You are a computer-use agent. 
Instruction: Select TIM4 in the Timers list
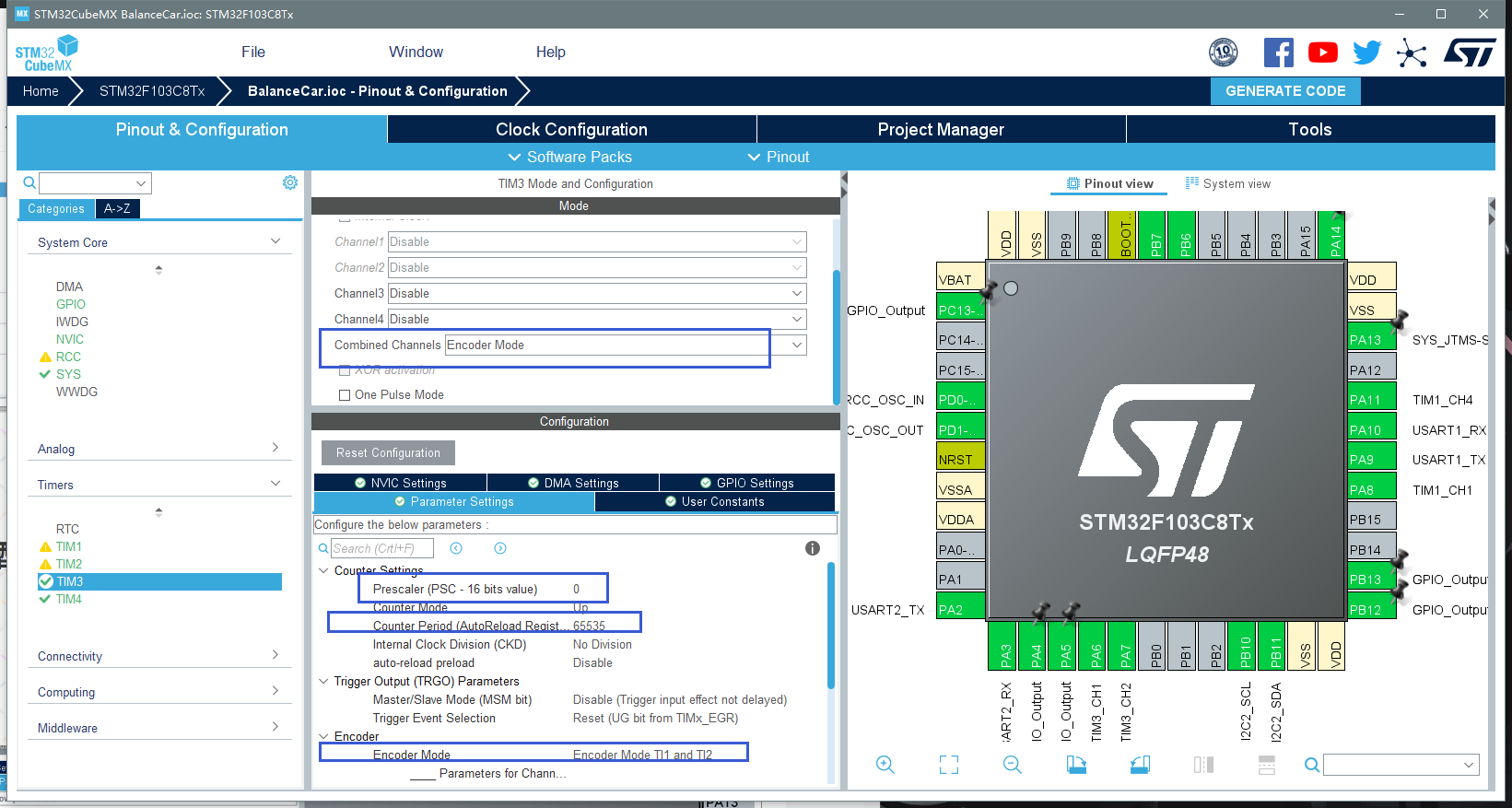pyautogui.click(x=69, y=599)
